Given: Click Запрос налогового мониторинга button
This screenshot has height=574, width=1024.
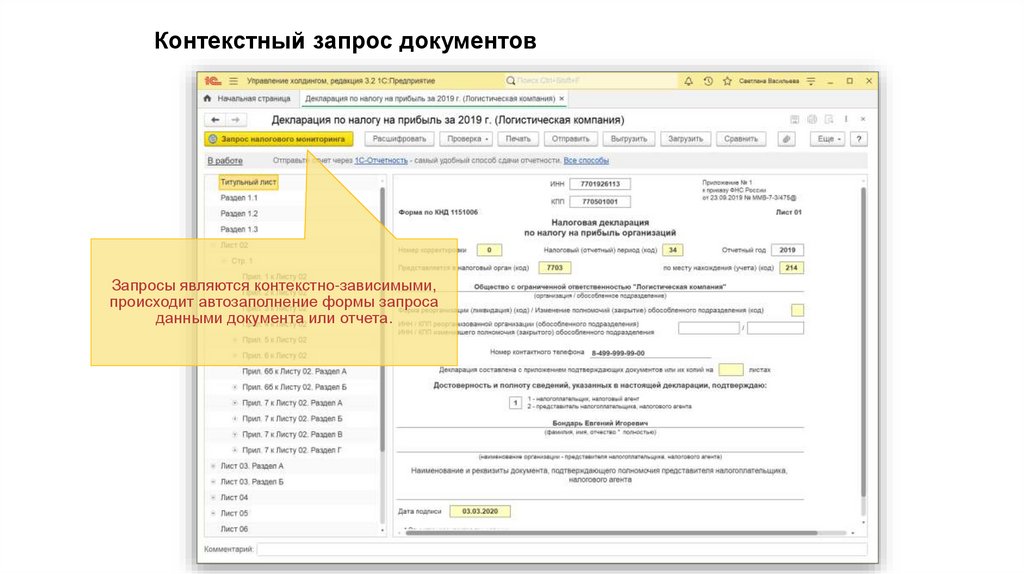Looking at the screenshot, I should click(279, 139).
